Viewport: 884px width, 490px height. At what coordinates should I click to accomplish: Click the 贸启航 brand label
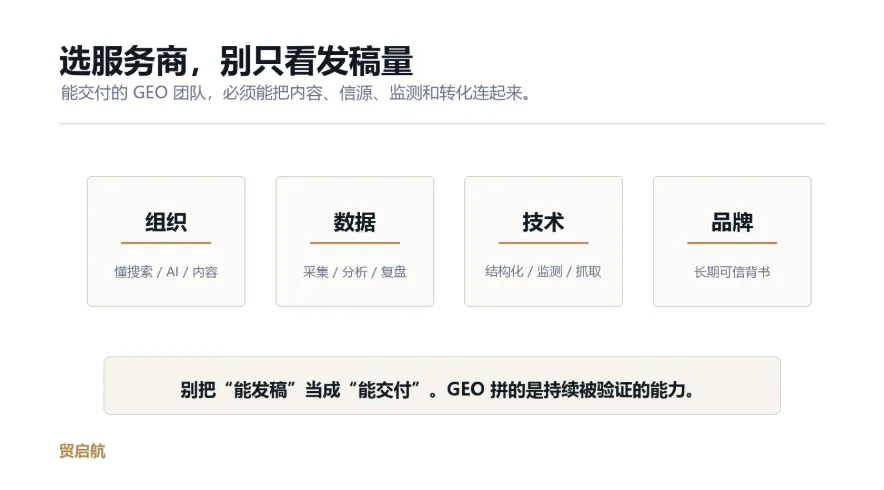coord(82,451)
